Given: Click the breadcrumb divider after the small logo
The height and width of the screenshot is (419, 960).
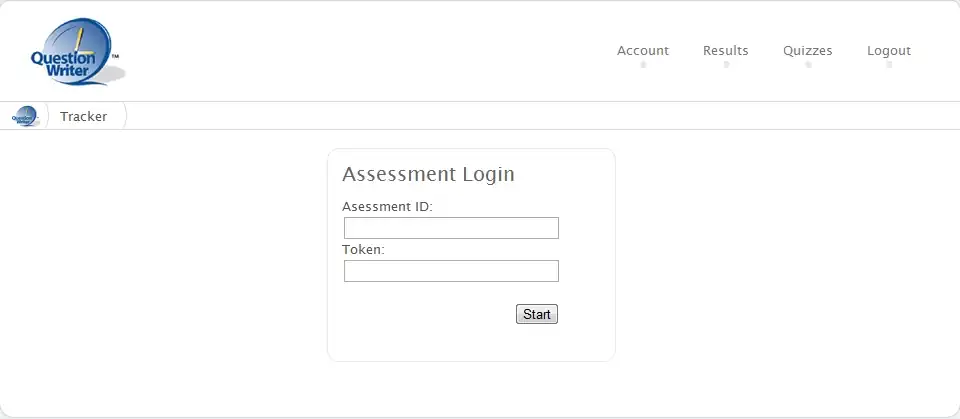Looking at the screenshot, I should tap(46, 116).
